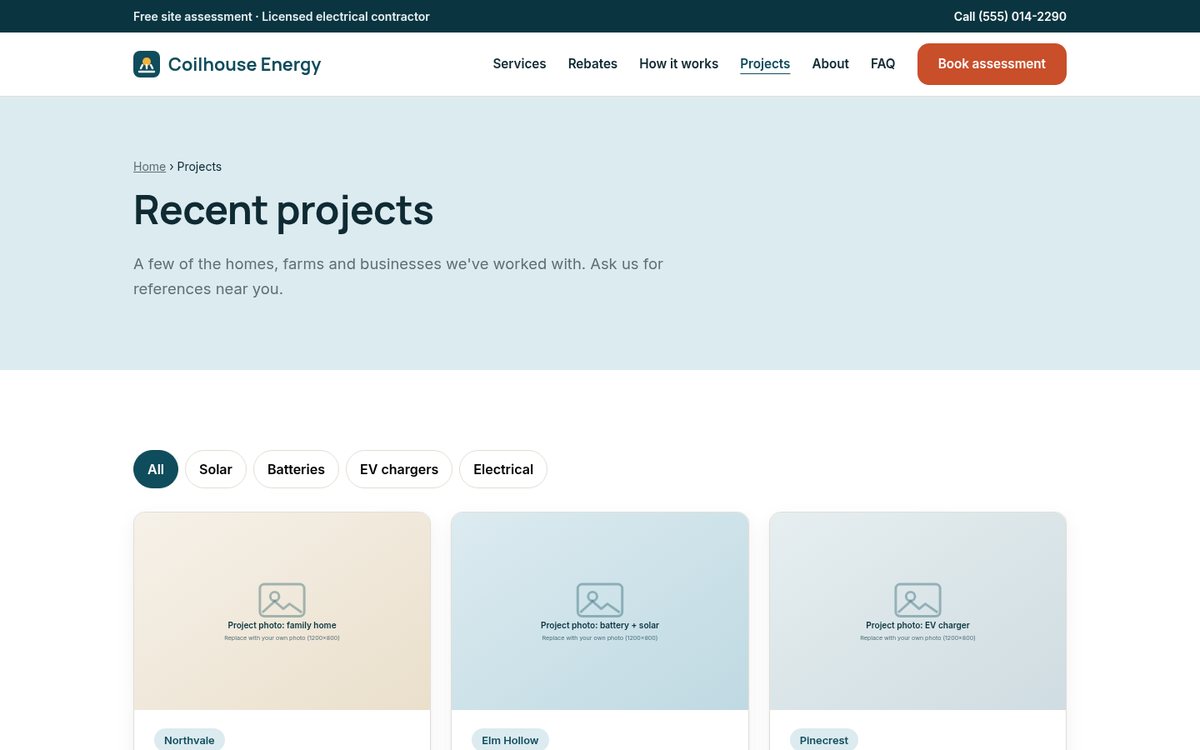Click the 'A few of the homes' intro paragraph

tap(398, 276)
